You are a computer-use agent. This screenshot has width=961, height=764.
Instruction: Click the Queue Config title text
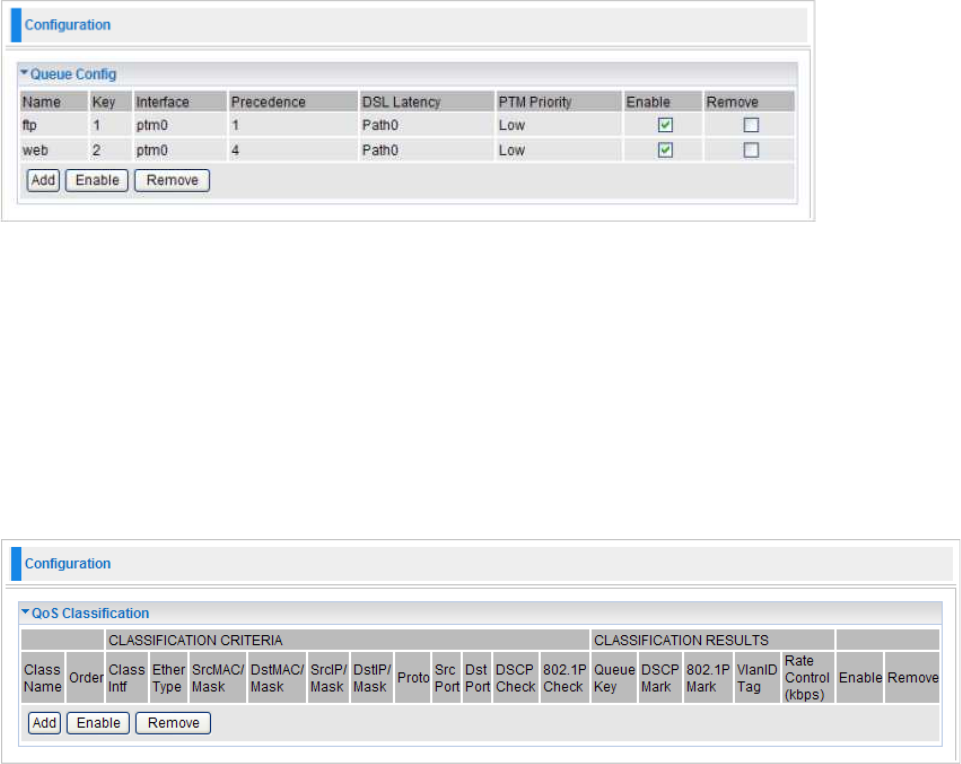coord(73,74)
